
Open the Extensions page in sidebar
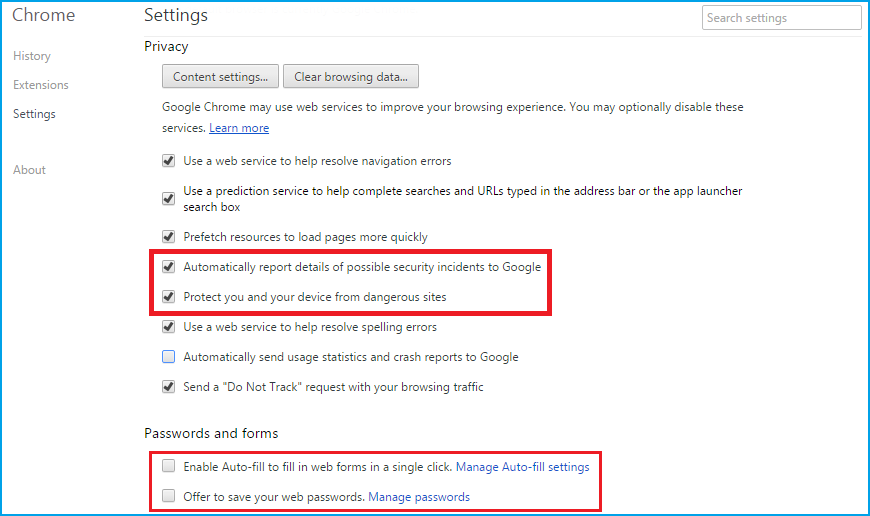41,85
